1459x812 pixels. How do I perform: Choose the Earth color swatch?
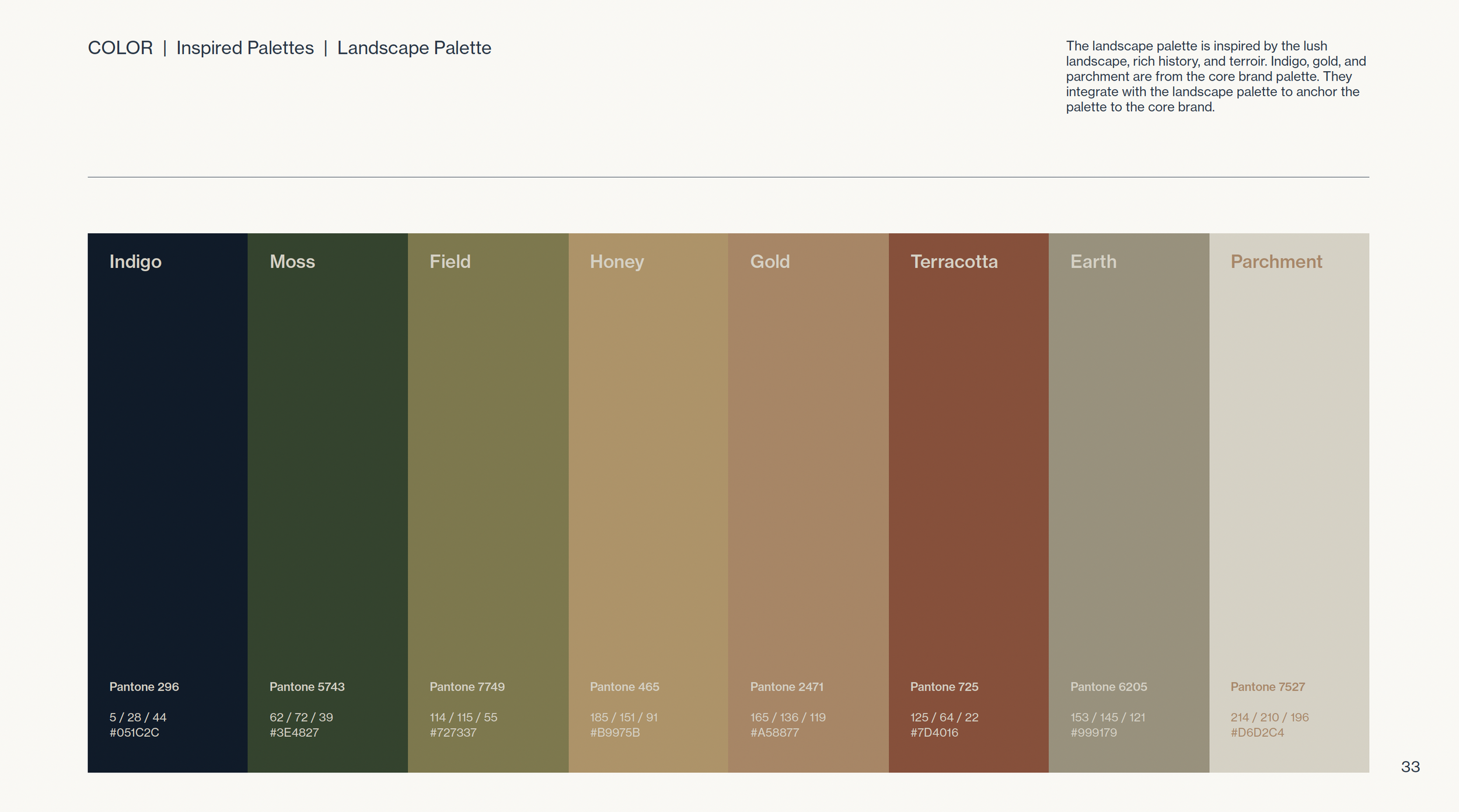(x=1129, y=467)
